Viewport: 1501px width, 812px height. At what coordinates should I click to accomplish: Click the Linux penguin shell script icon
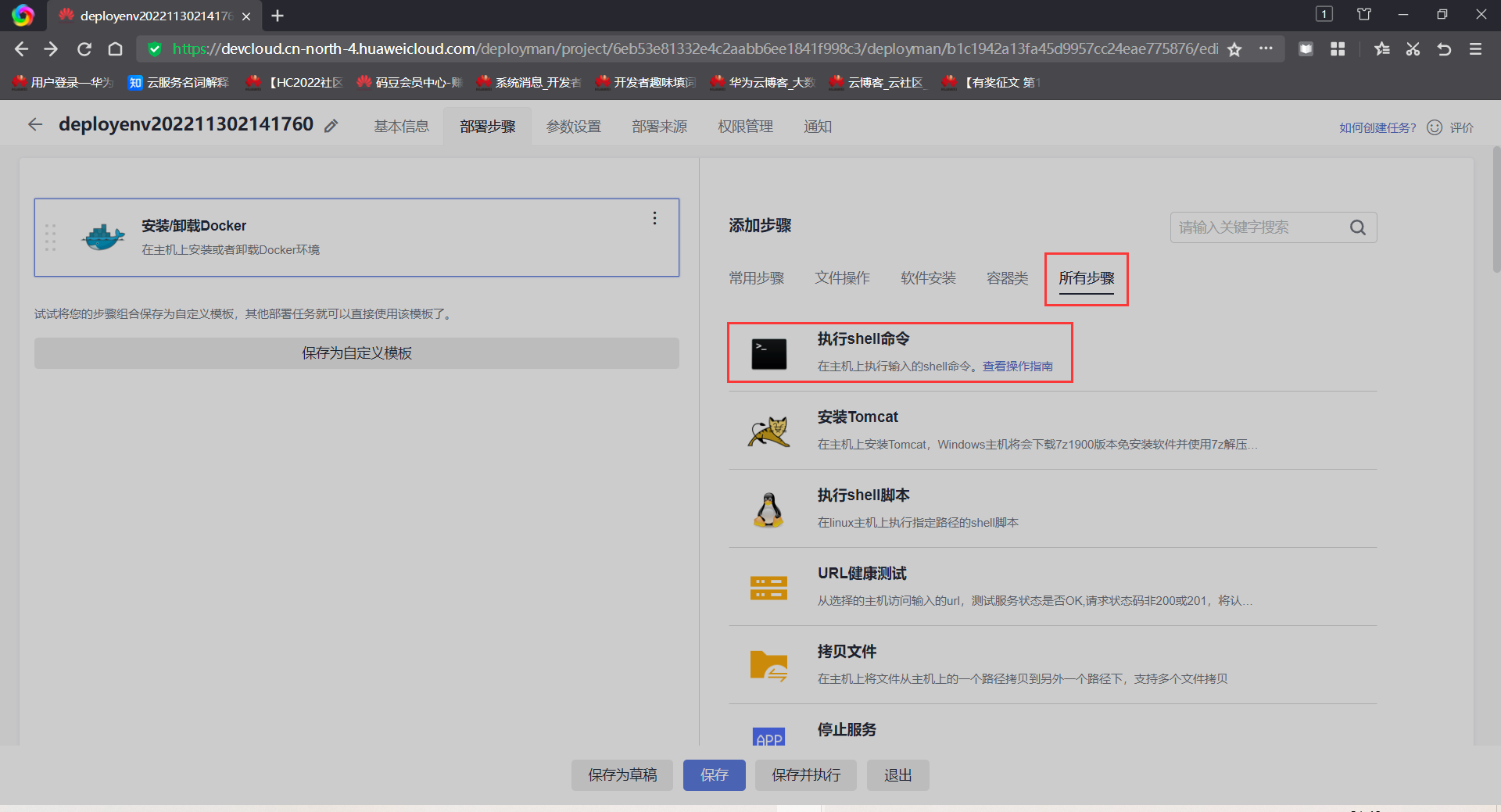tap(768, 510)
